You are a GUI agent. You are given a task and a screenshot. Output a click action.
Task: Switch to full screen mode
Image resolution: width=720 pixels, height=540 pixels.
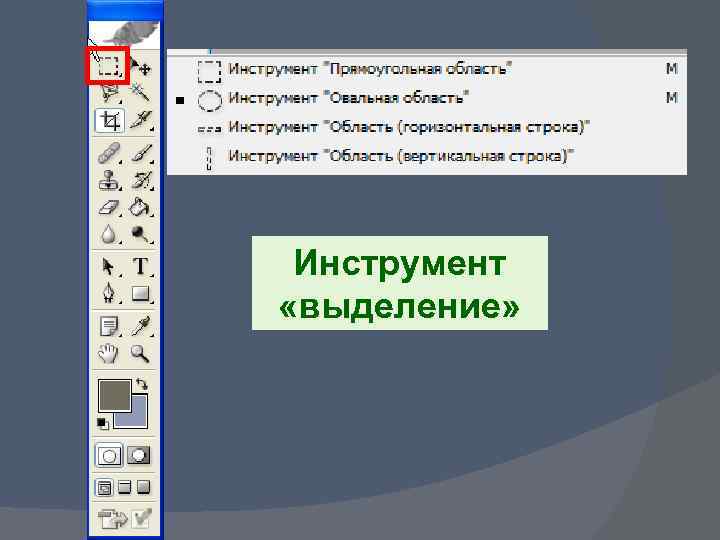(x=143, y=487)
